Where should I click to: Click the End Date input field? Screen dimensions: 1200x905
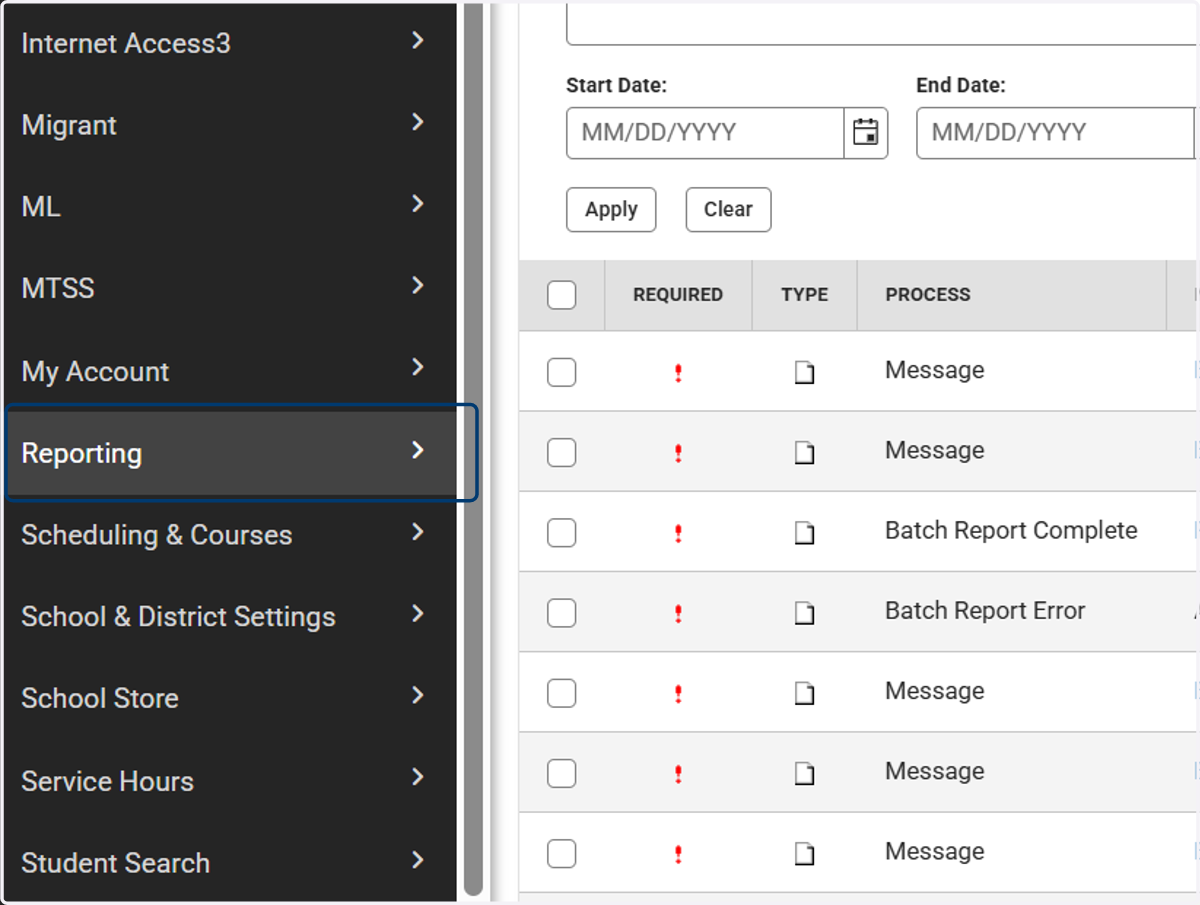click(x=1055, y=133)
